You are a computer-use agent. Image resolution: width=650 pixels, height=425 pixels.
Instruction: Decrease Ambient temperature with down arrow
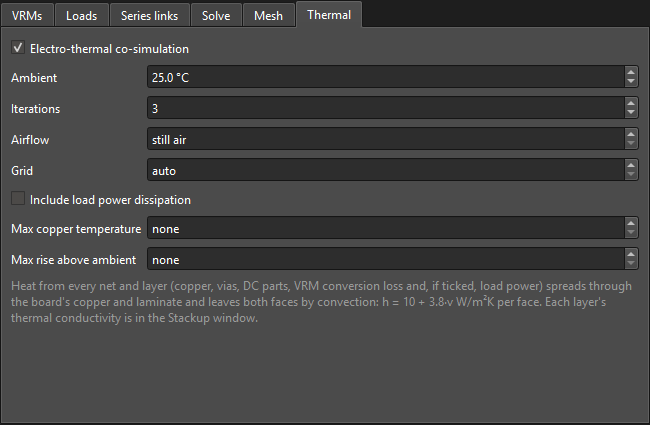click(x=631, y=82)
